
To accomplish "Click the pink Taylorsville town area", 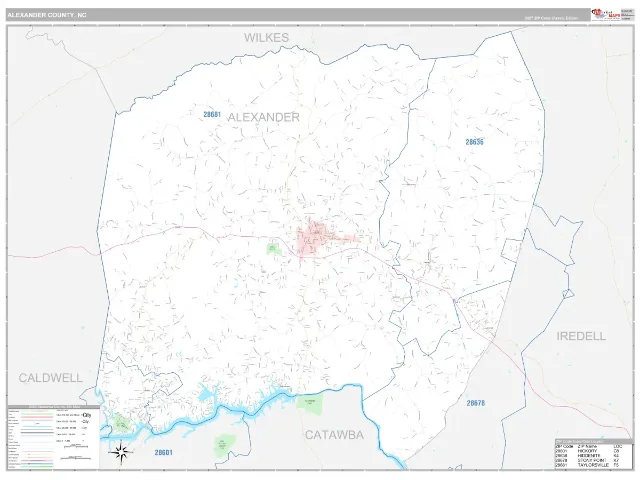I will [x=316, y=238].
